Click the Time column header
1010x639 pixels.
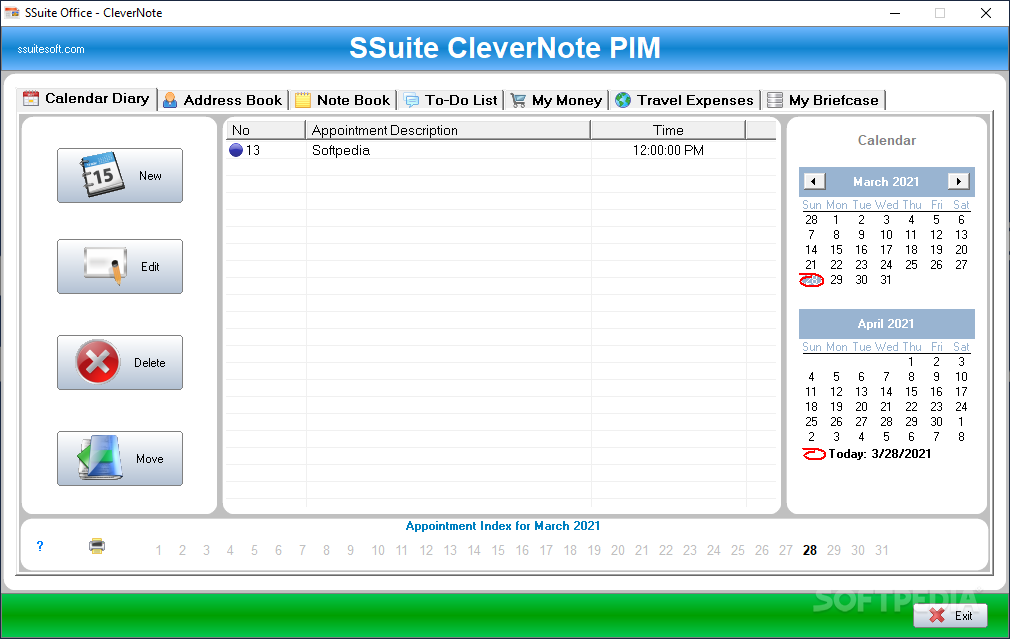pyautogui.click(x=668, y=130)
